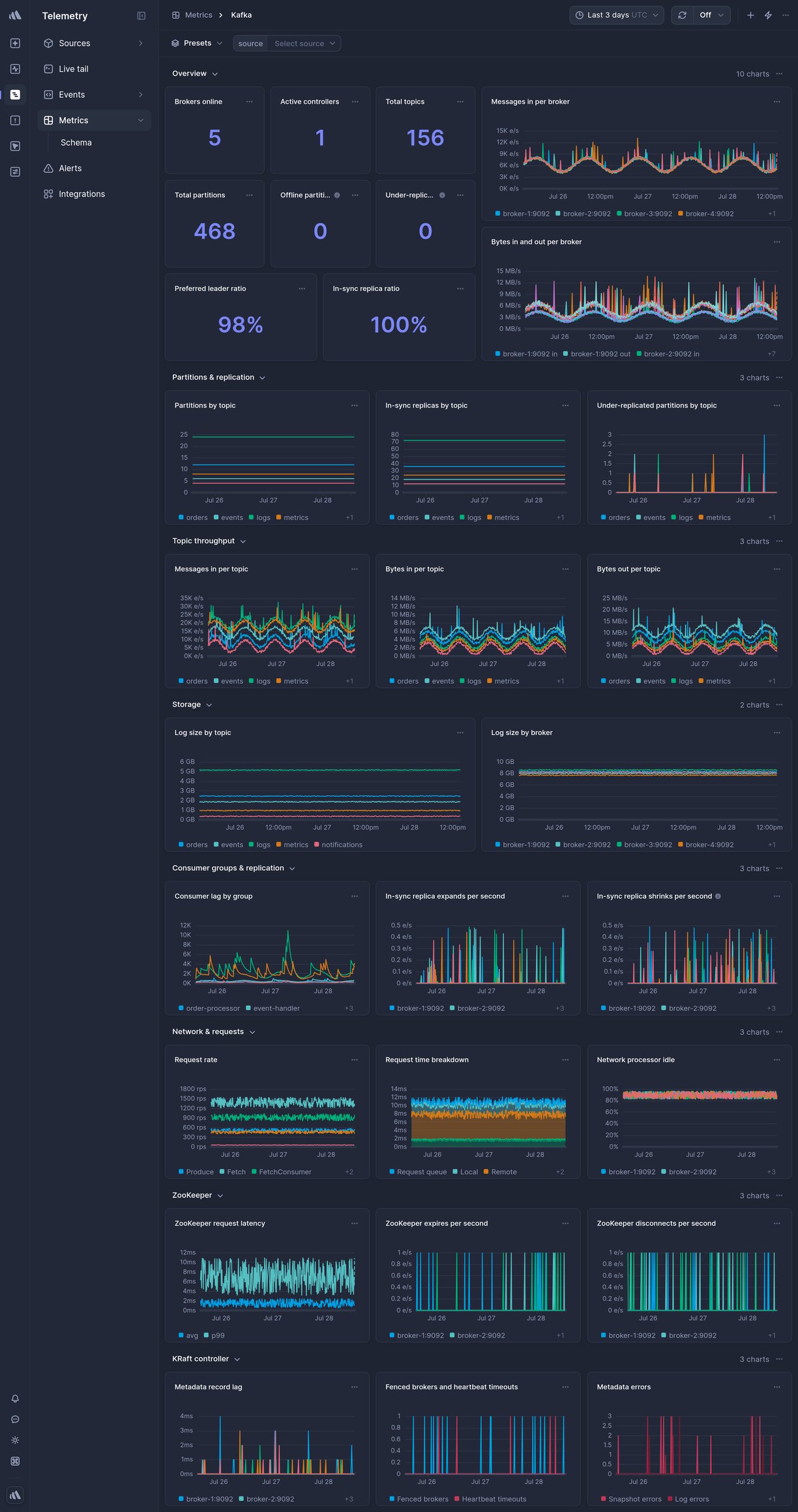Click the plus icon to add chart
Image resolution: width=798 pixels, height=1512 pixels.
coord(750,15)
